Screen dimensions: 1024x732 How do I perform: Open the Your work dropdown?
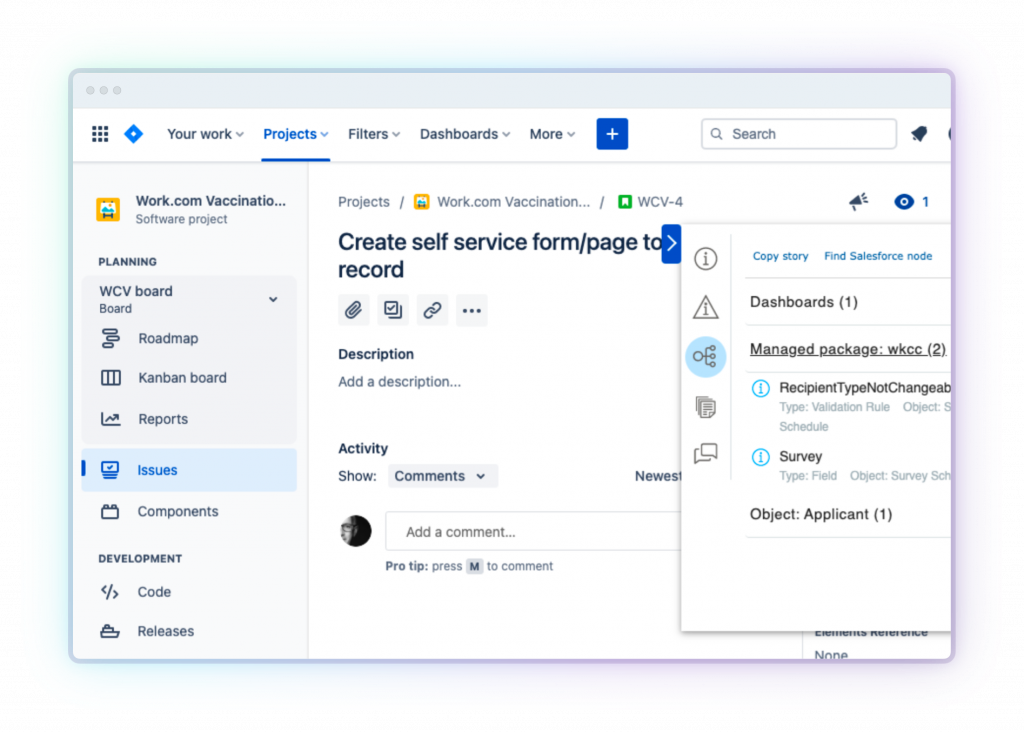click(205, 134)
